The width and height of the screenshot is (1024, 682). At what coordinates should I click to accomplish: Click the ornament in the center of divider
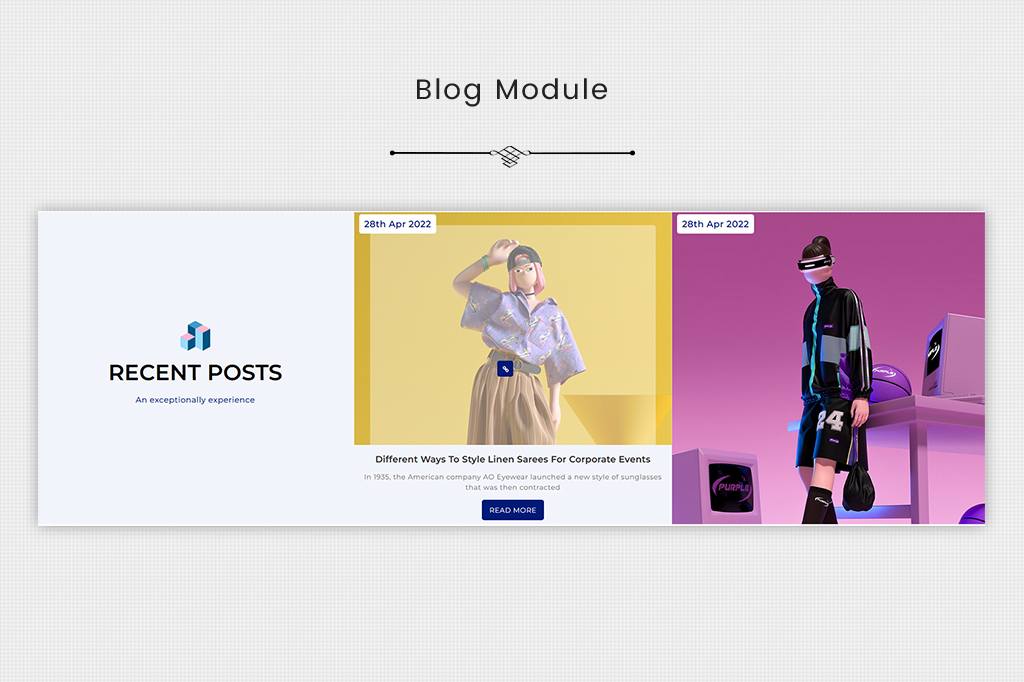[x=511, y=154]
